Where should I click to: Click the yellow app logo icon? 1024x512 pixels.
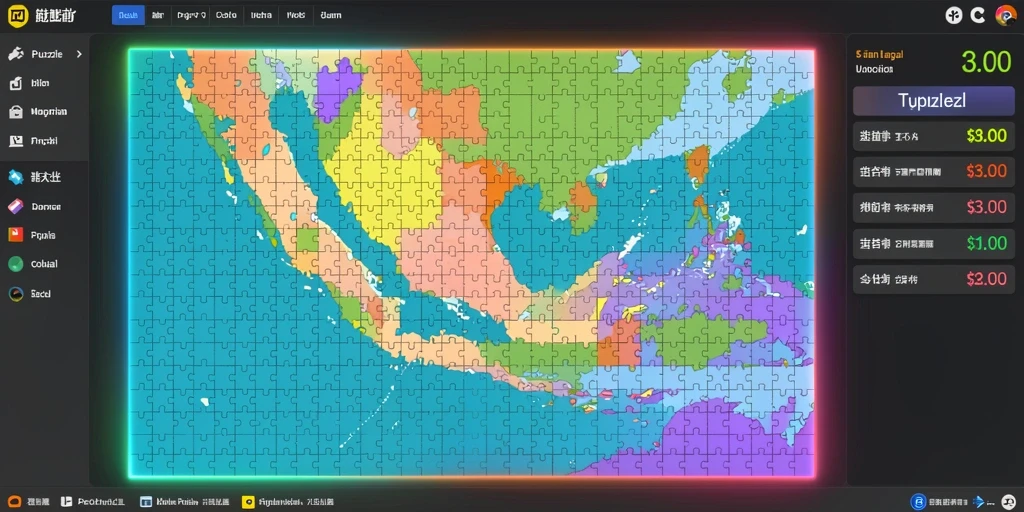click(x=18, y=16)
